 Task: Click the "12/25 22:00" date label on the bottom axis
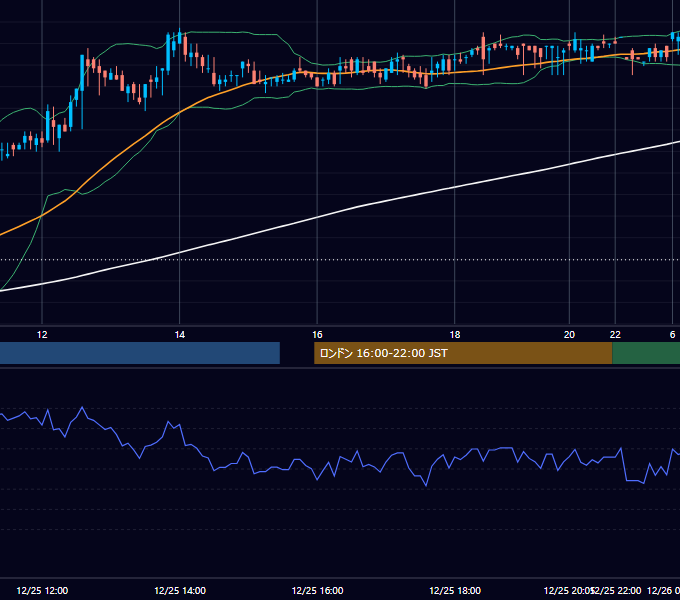point(617,590)
